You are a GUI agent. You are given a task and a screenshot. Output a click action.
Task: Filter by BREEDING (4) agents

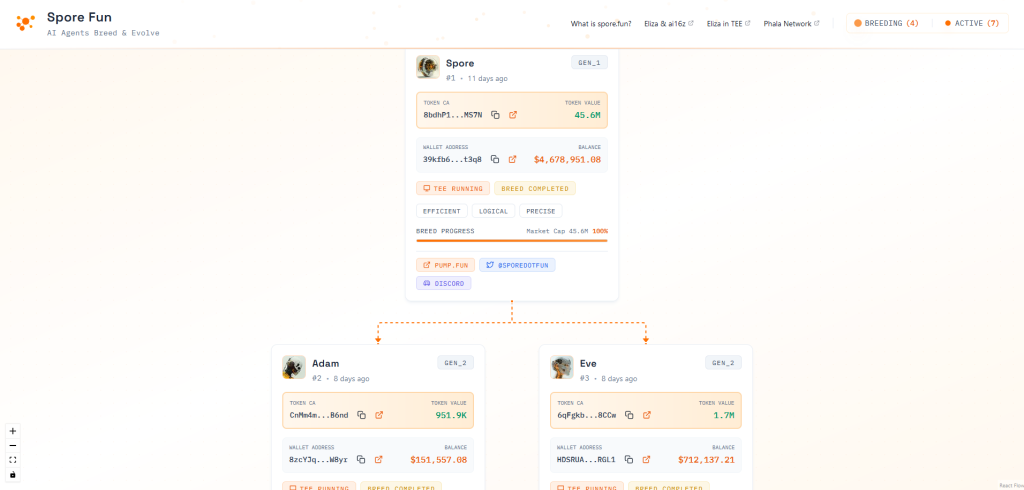[x=886, y=24]
